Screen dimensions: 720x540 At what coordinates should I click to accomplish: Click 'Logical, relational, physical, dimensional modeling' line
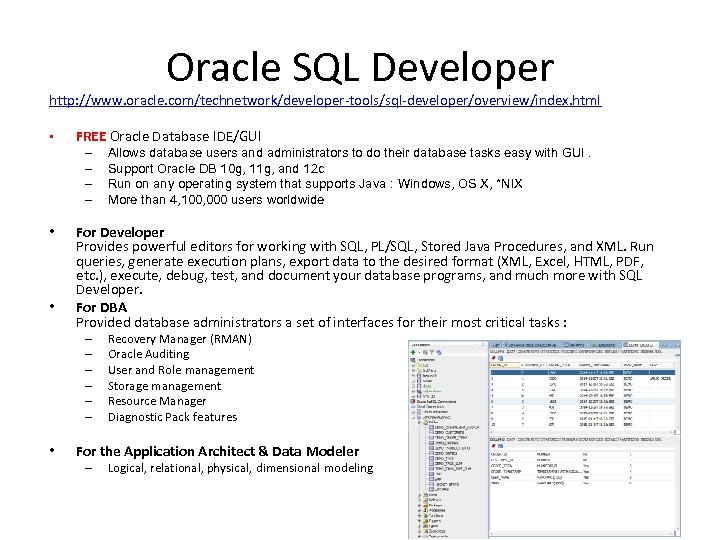click(241, 468)
